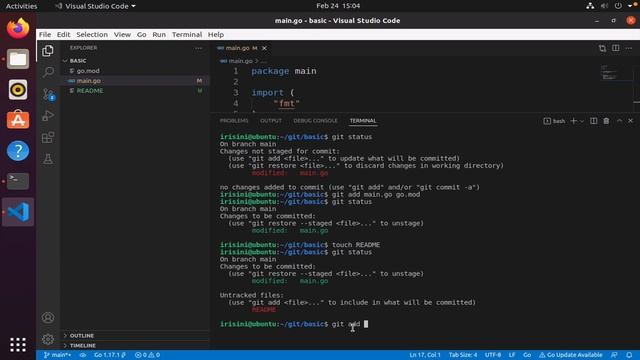
Task: Open the View menu
Action: (122, 35)
